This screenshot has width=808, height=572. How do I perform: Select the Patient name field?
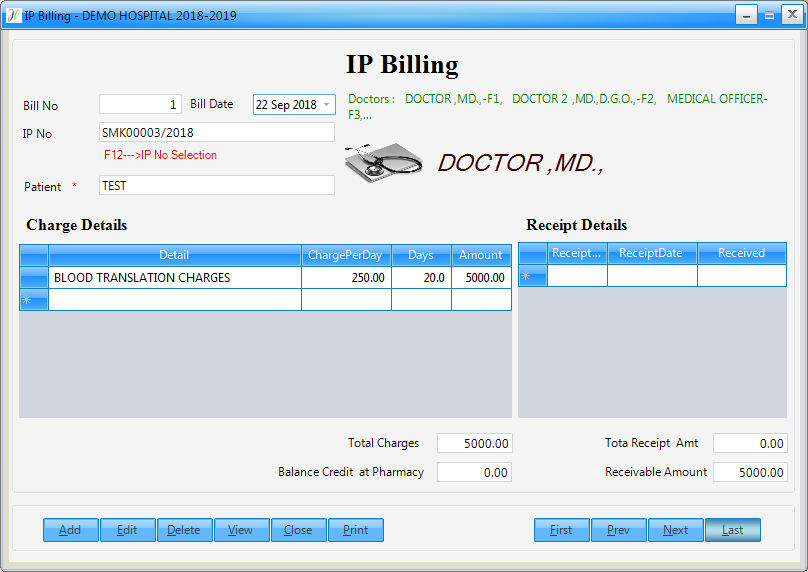(x=217, y=185)
